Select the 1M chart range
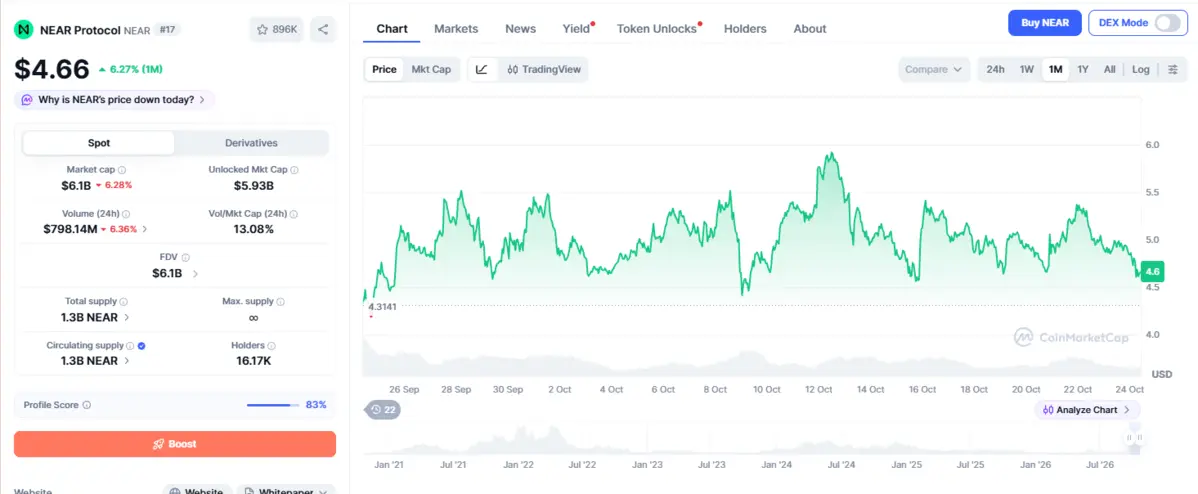1198x494 pixels. pyautogui.click(x=1055, y=69)
